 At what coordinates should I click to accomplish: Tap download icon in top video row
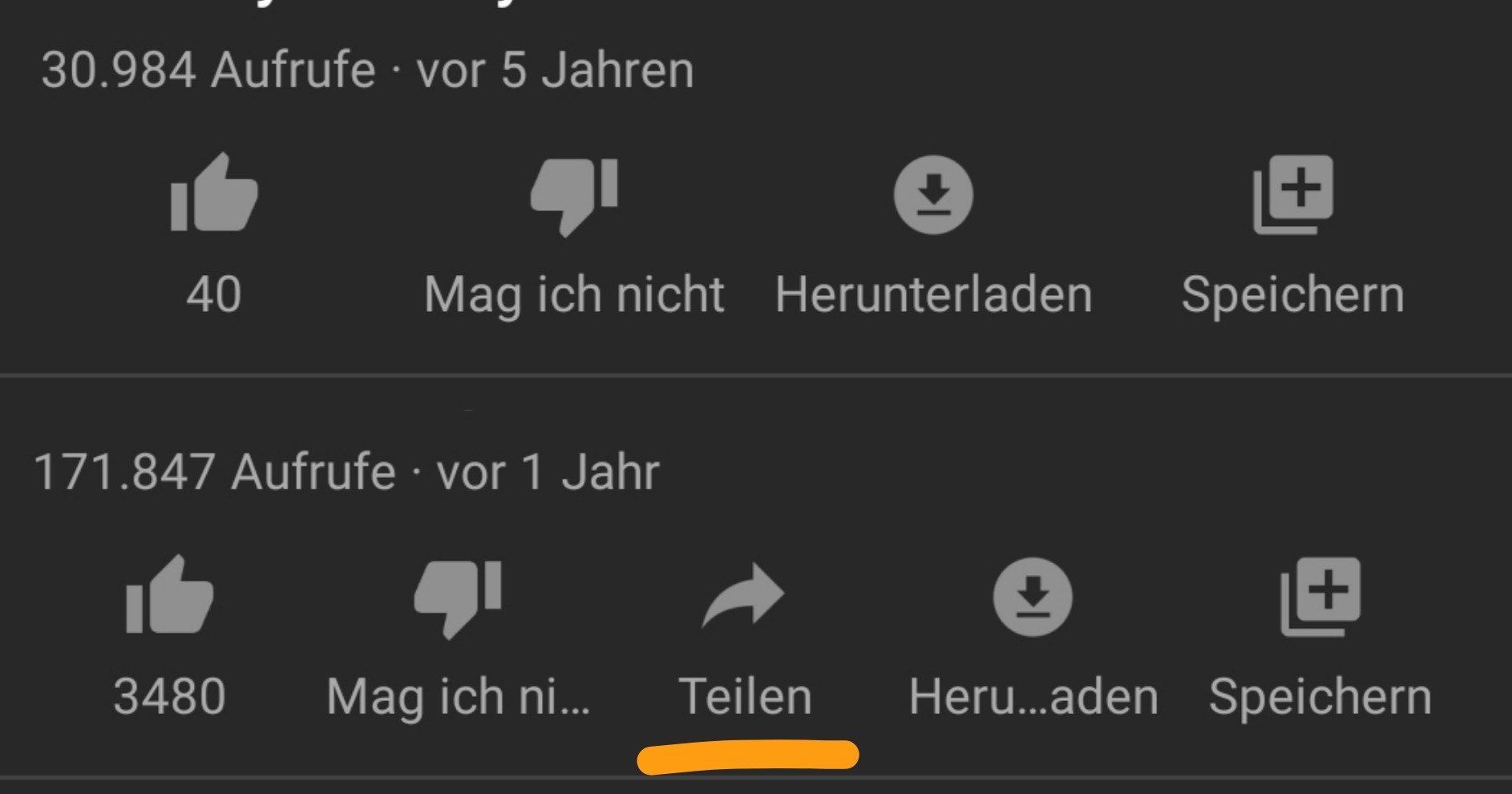[933, 195]
